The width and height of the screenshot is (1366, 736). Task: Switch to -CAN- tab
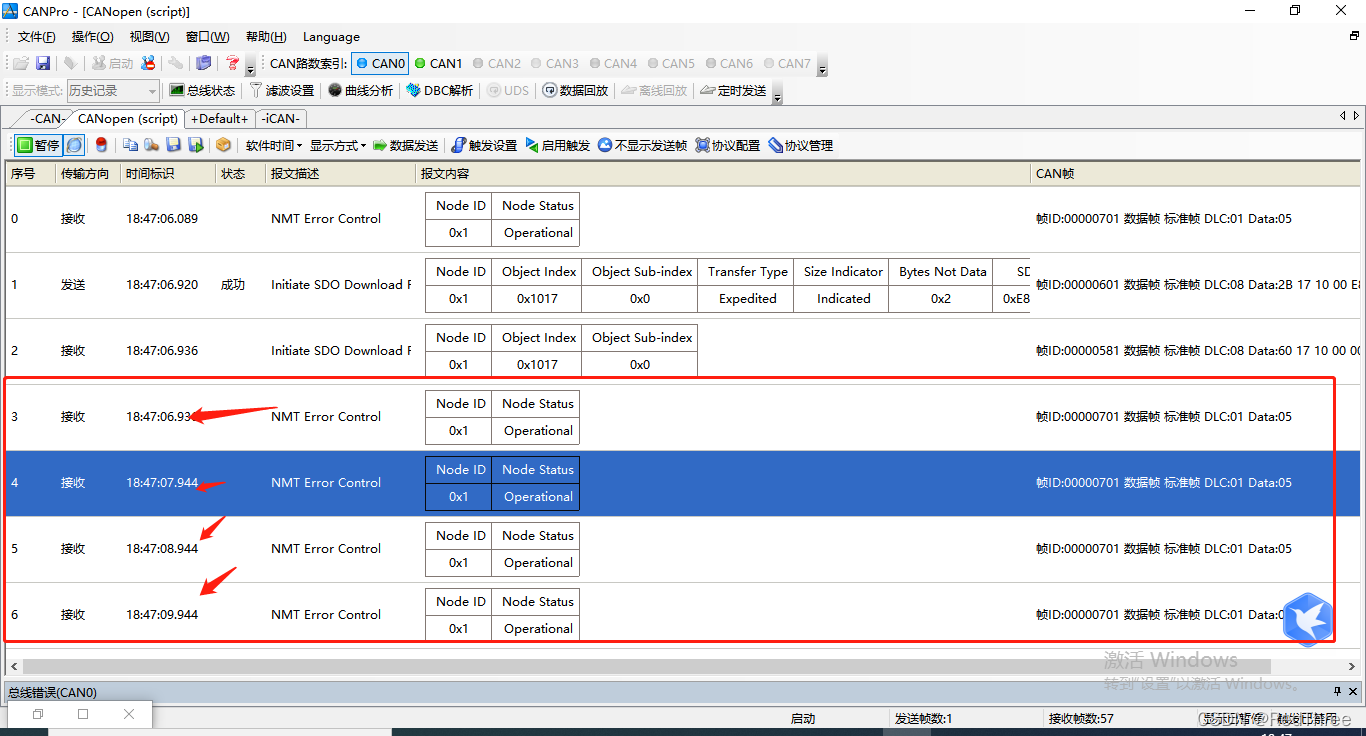coord(46,118)
